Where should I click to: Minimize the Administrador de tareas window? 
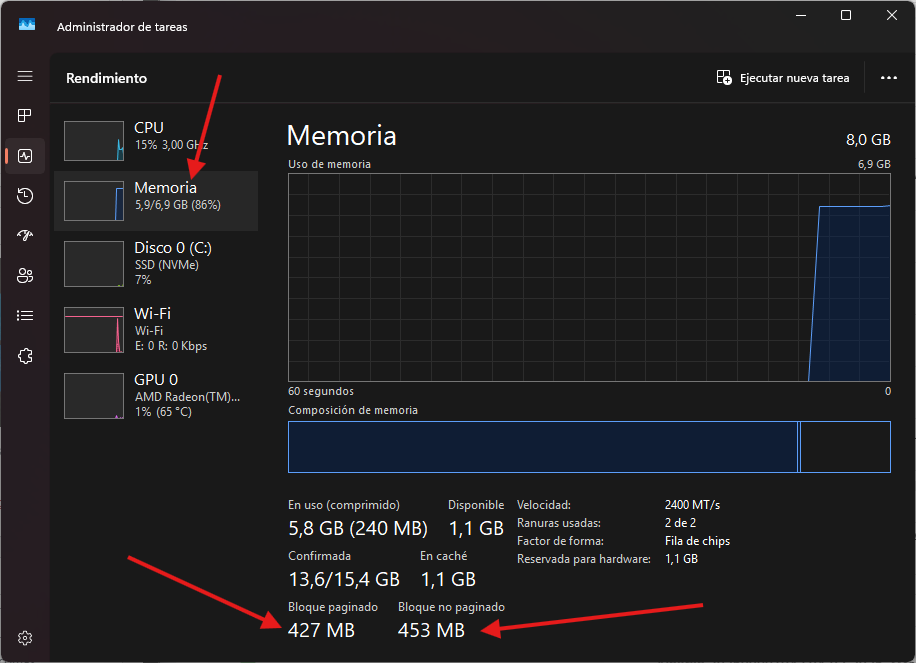(x=801, y=15)
